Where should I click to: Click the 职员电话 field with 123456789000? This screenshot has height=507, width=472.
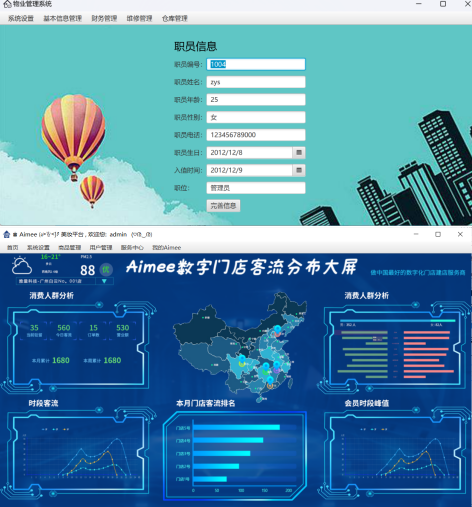click(256, 135)
